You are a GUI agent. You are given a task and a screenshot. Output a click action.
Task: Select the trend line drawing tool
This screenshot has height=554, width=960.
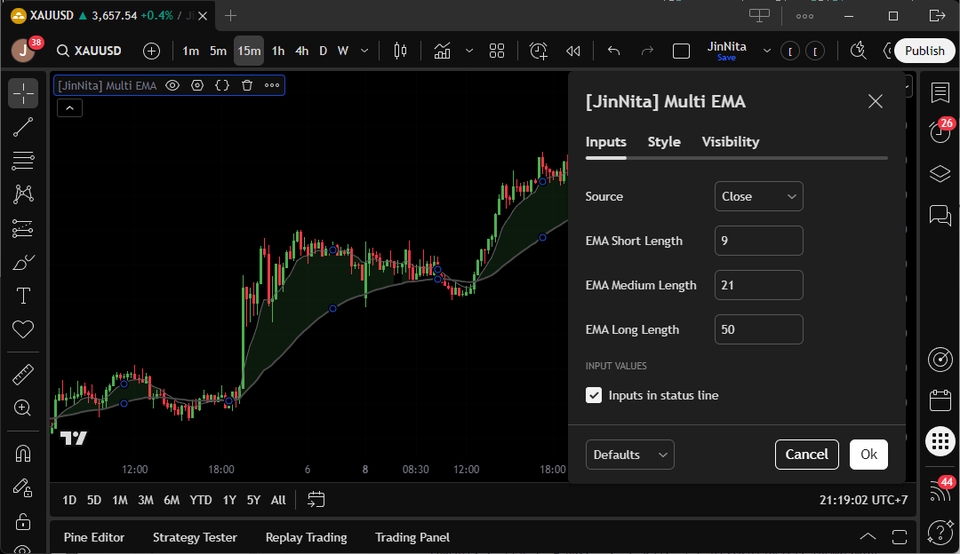(23, 127)
